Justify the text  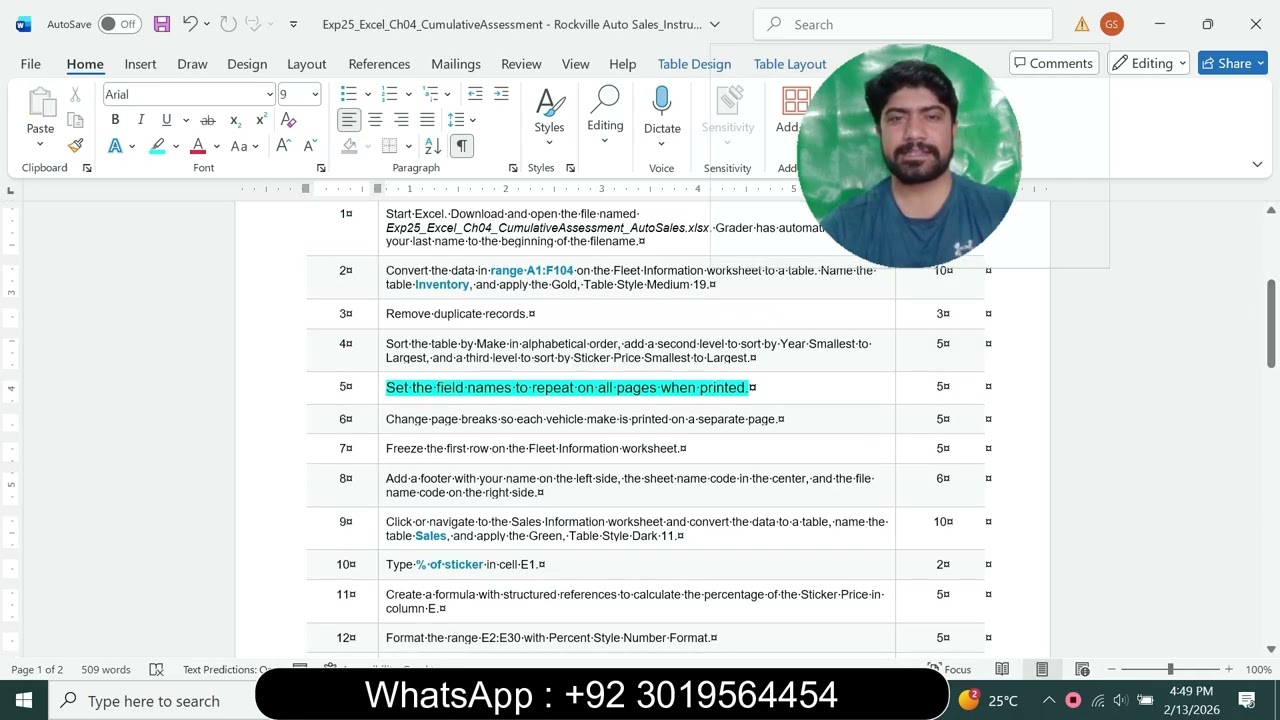coord(427,120)
